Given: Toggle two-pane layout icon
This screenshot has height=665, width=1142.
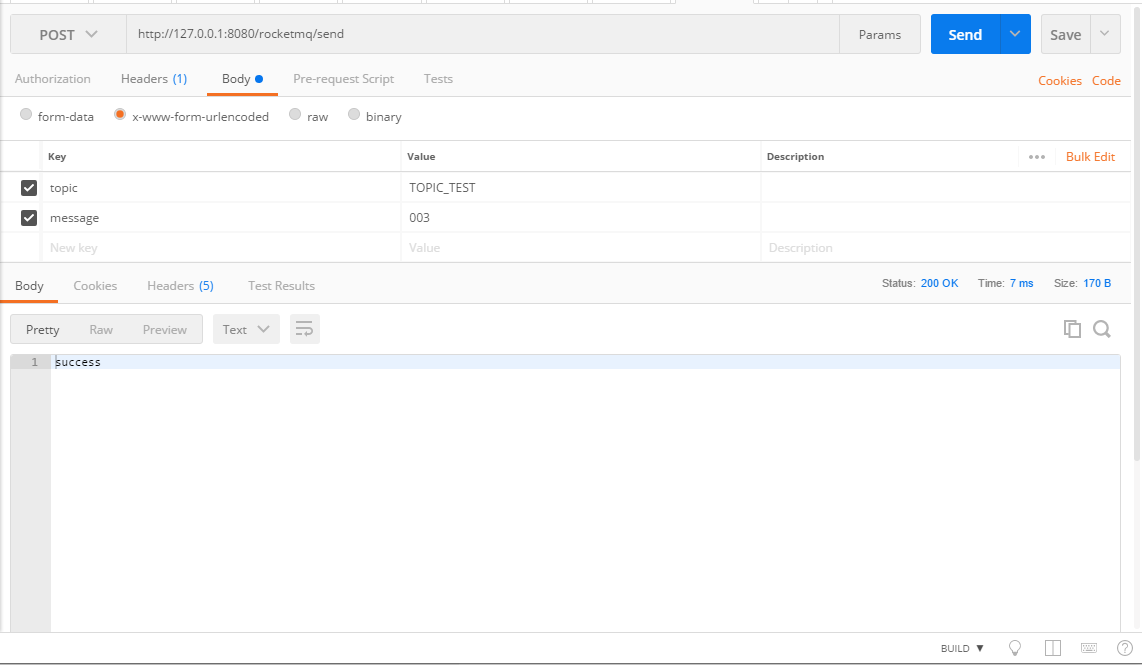Looking at the screenshot, I should pyautogui.click(x=1052, y=648).
